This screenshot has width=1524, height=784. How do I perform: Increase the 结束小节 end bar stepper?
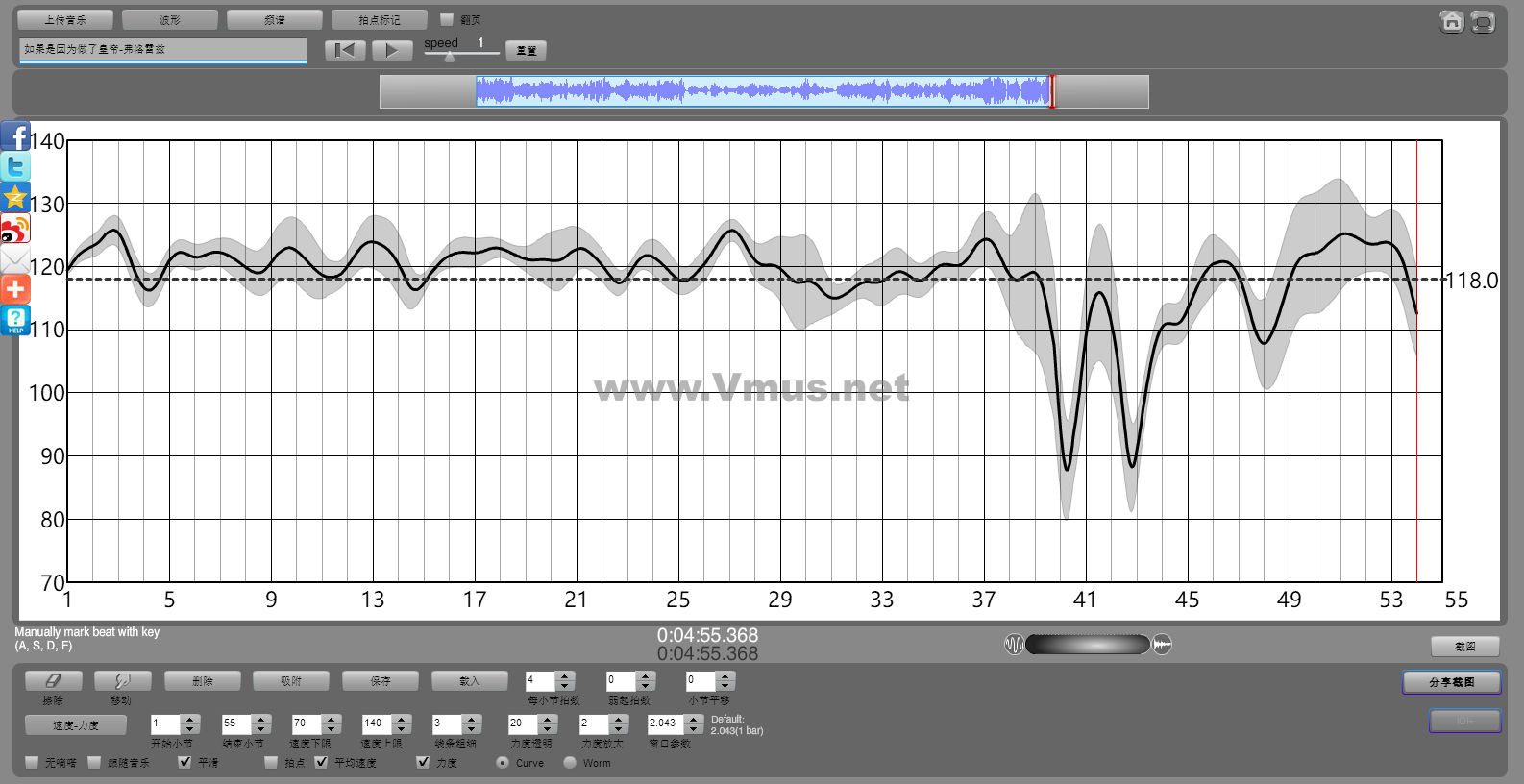click(260, 719)
